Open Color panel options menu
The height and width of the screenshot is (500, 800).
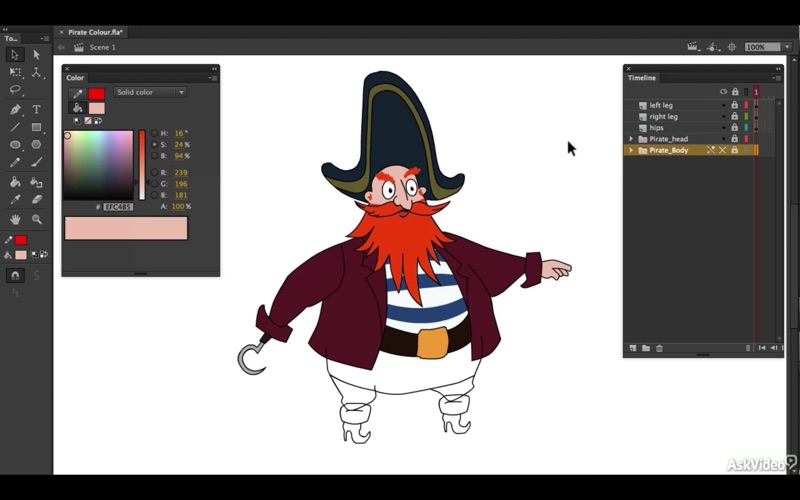tap(213, 78)
